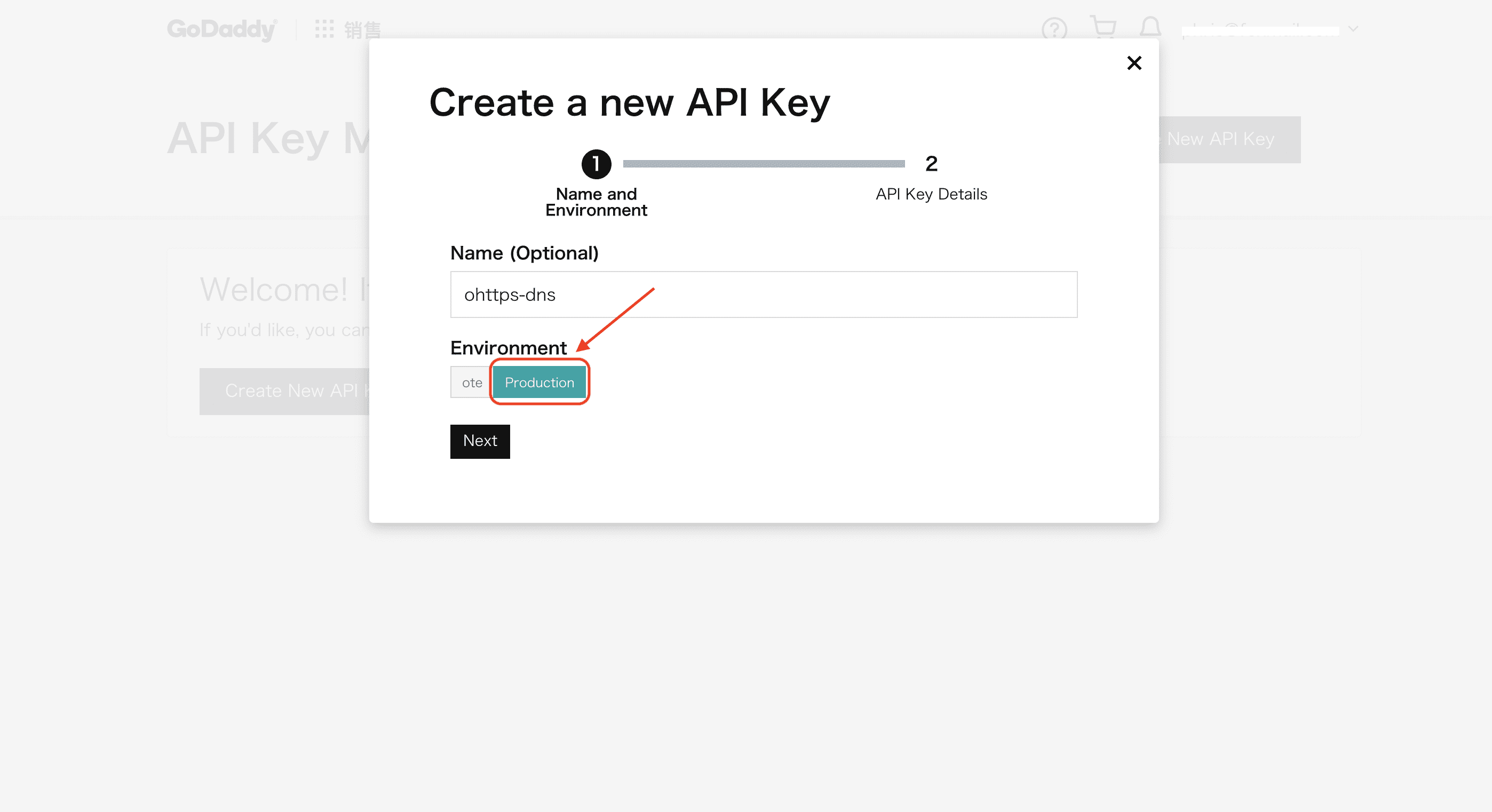
Task: Go to the Name and Environment step label
Action: (596, 202)
